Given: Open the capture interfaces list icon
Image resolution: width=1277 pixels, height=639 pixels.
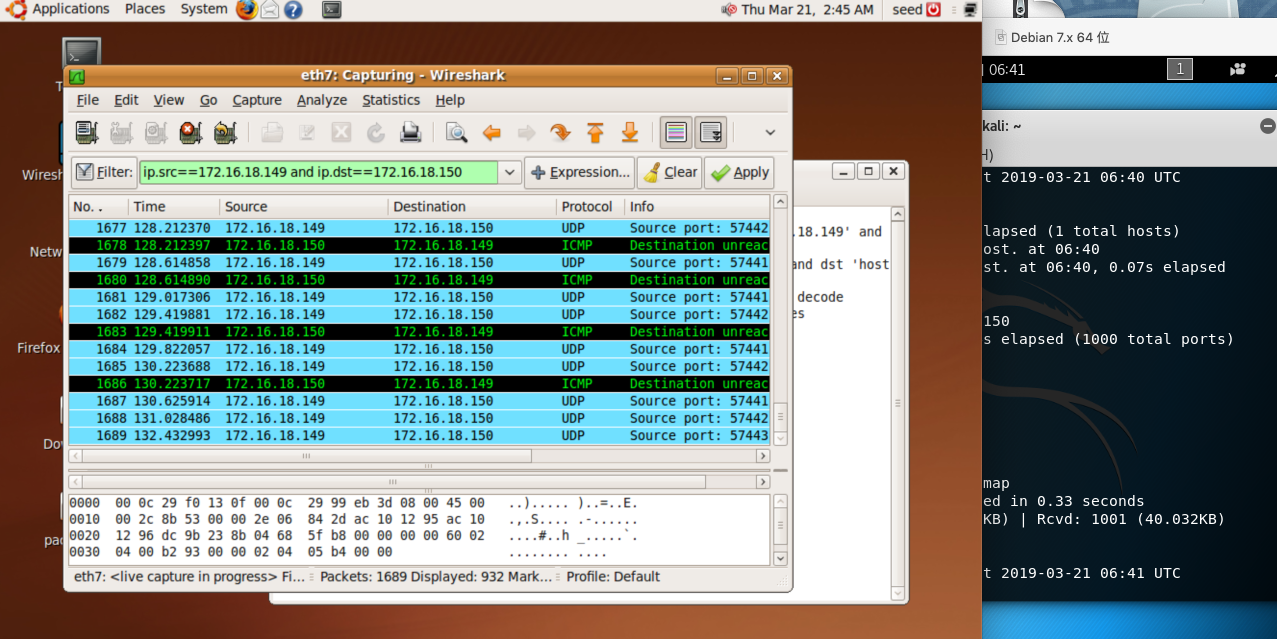Looking at the screenshot, I should pyautogui.click(x=87, y=132).
